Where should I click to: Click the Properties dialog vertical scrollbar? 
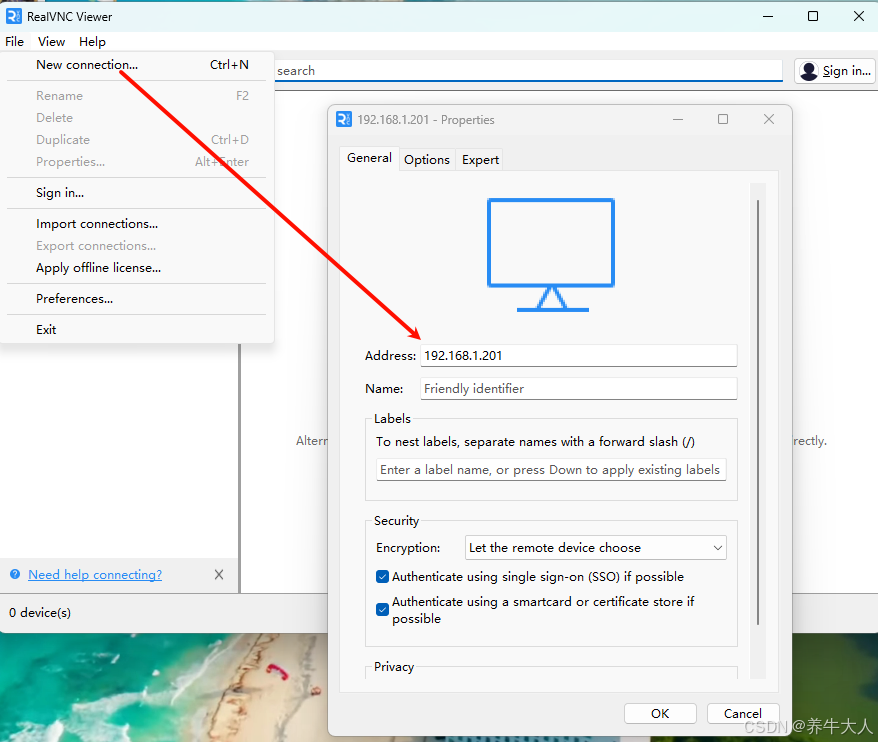click(x=758, y=412)
